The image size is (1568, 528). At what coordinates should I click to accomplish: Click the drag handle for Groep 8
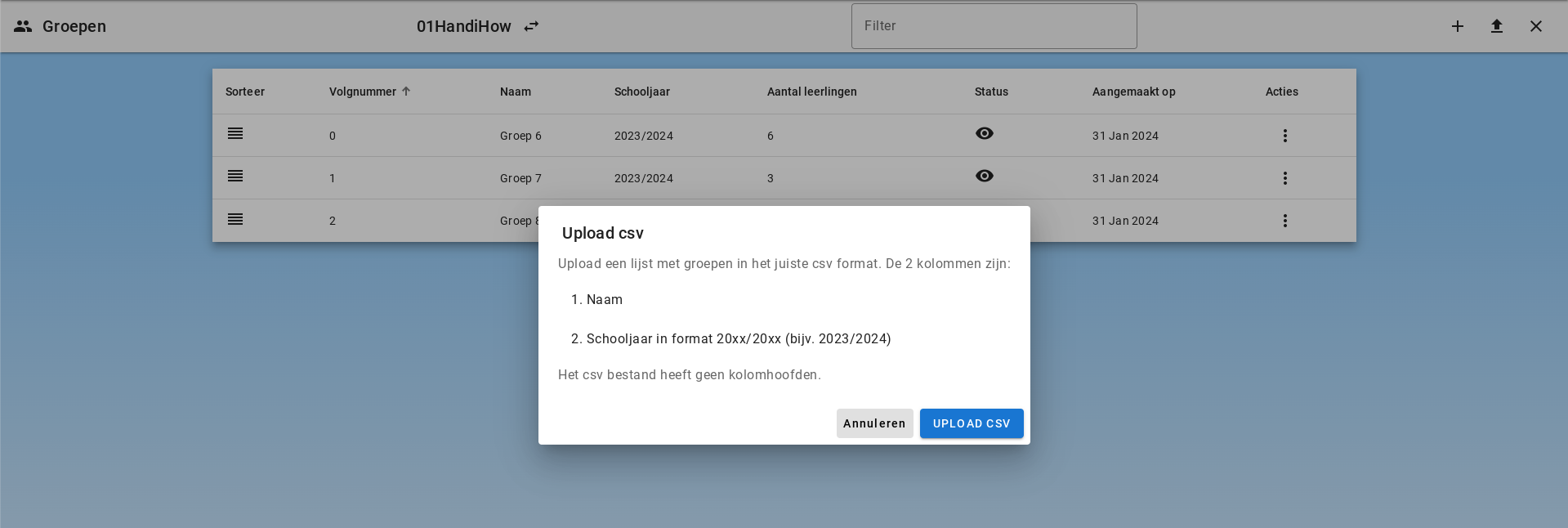[x=235, y=219]
